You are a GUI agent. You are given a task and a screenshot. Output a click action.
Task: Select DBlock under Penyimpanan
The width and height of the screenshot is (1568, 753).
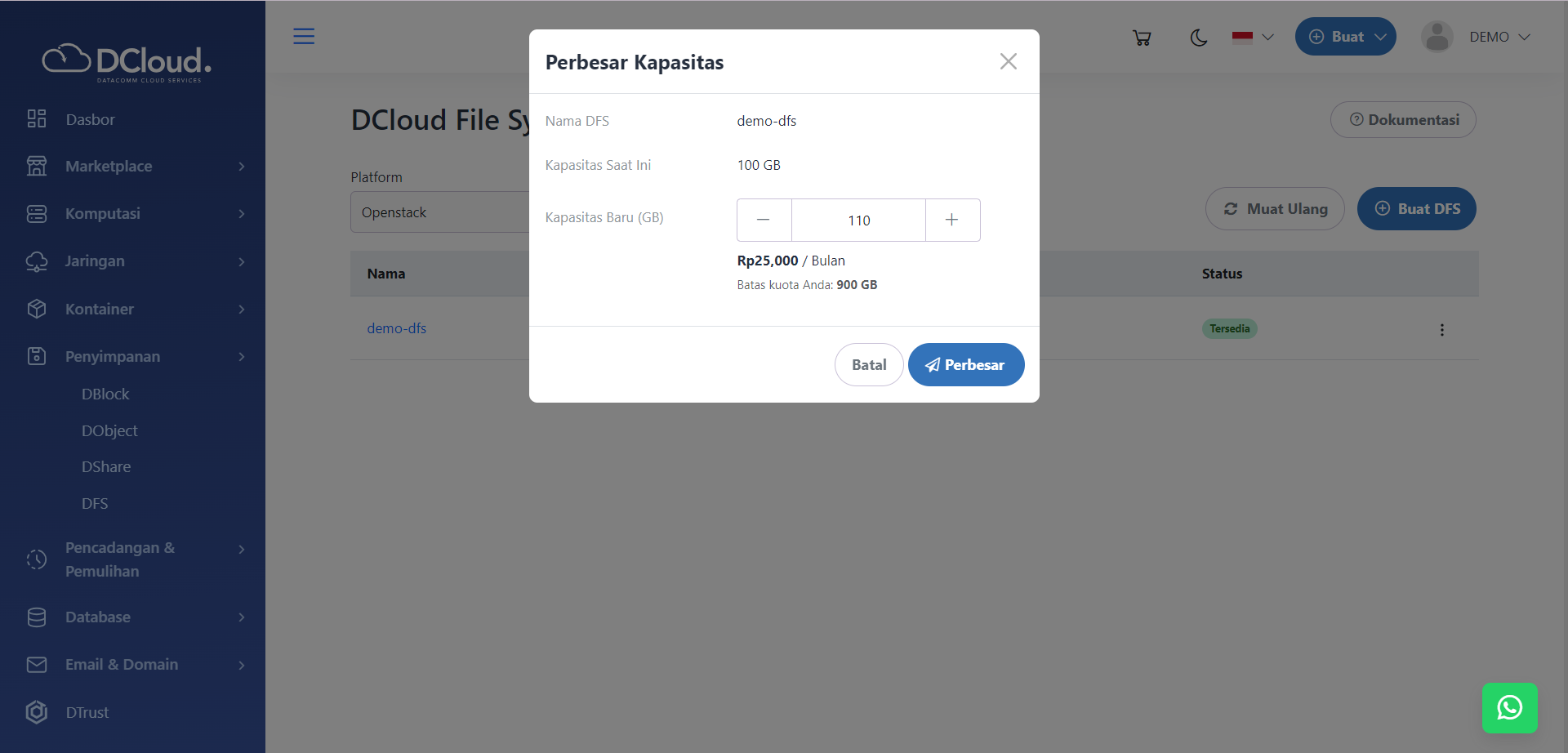[105, 394]
